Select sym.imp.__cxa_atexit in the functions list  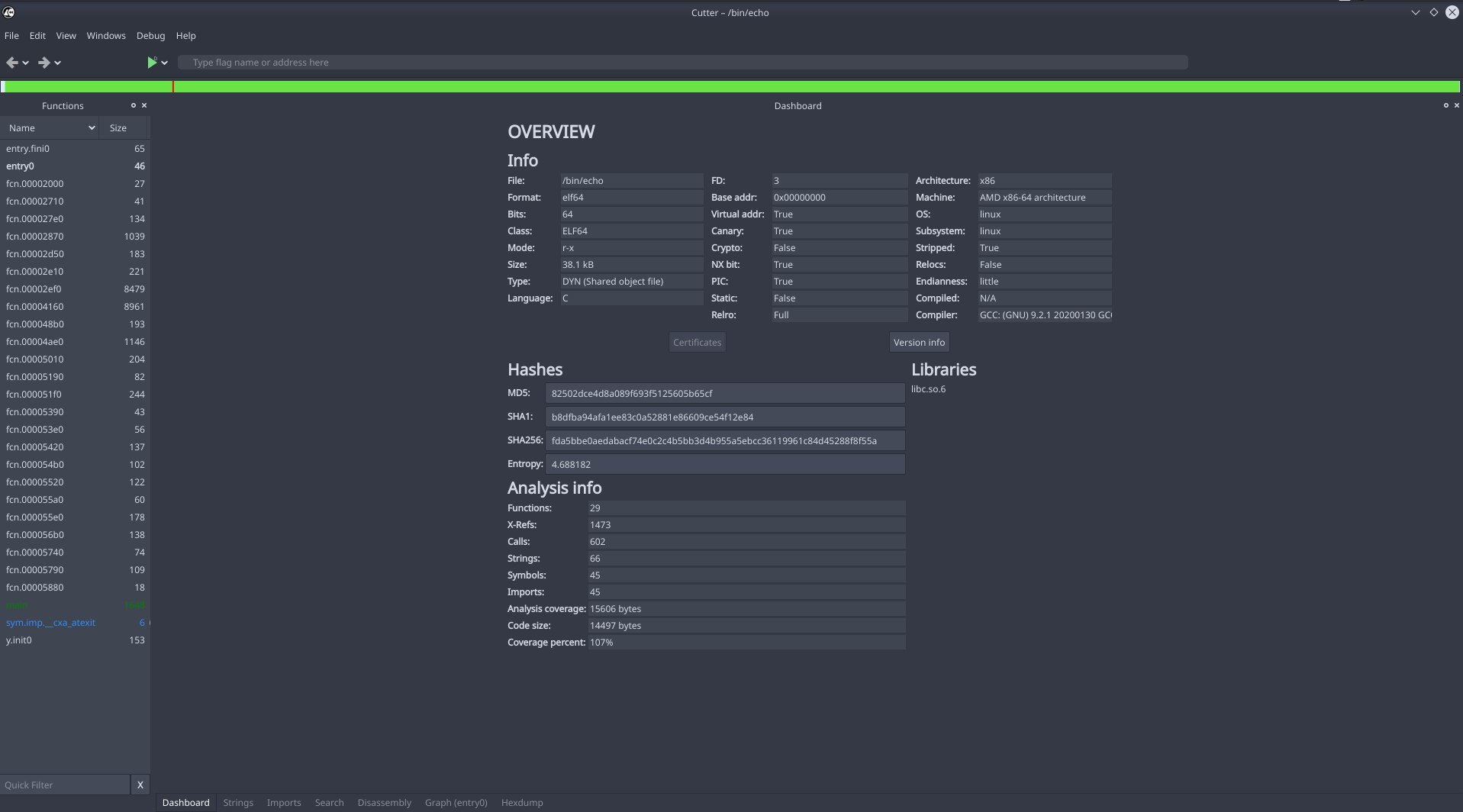coord(75,623)
